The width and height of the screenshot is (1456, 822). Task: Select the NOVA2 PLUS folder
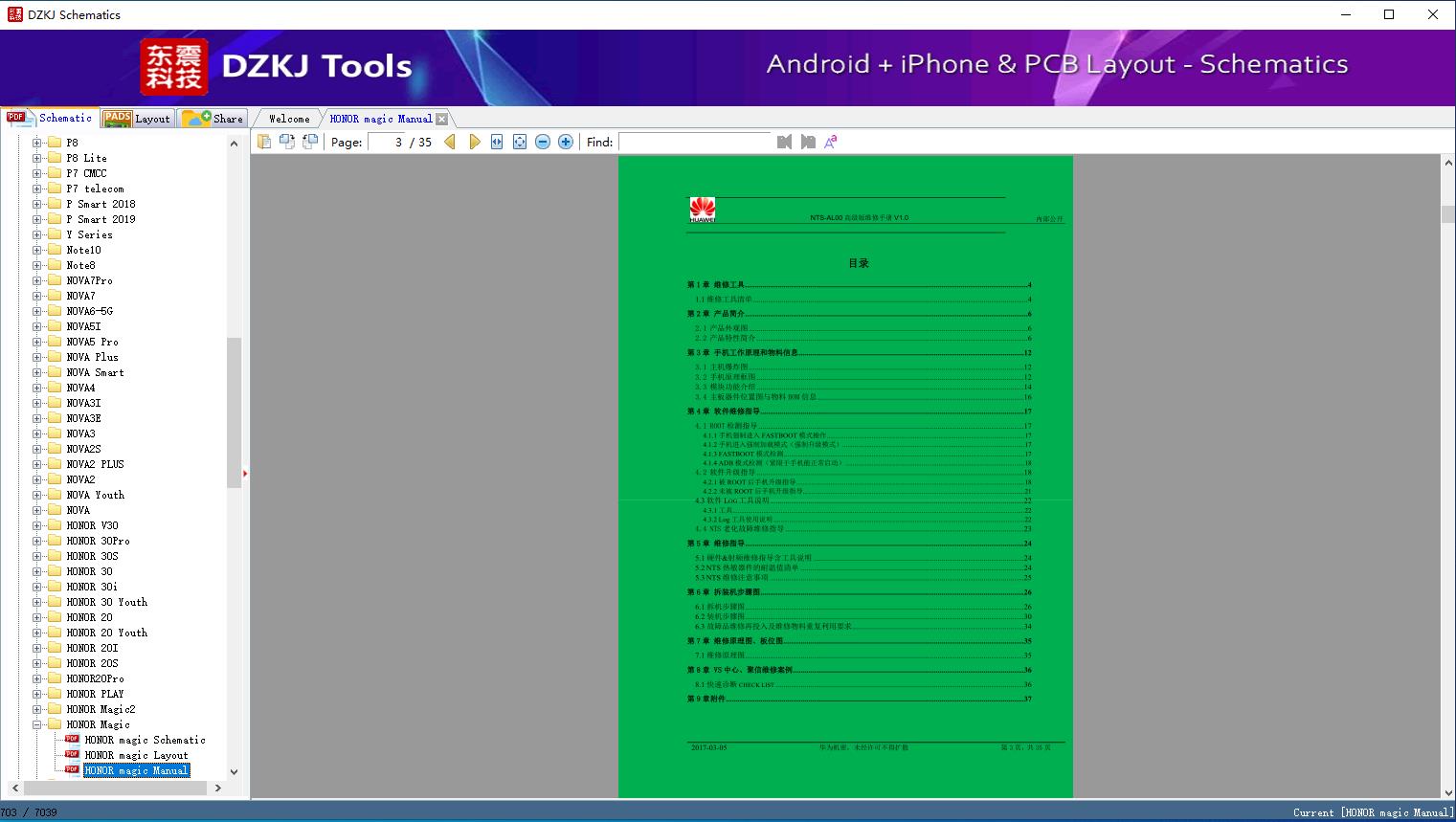pos(95,464)
